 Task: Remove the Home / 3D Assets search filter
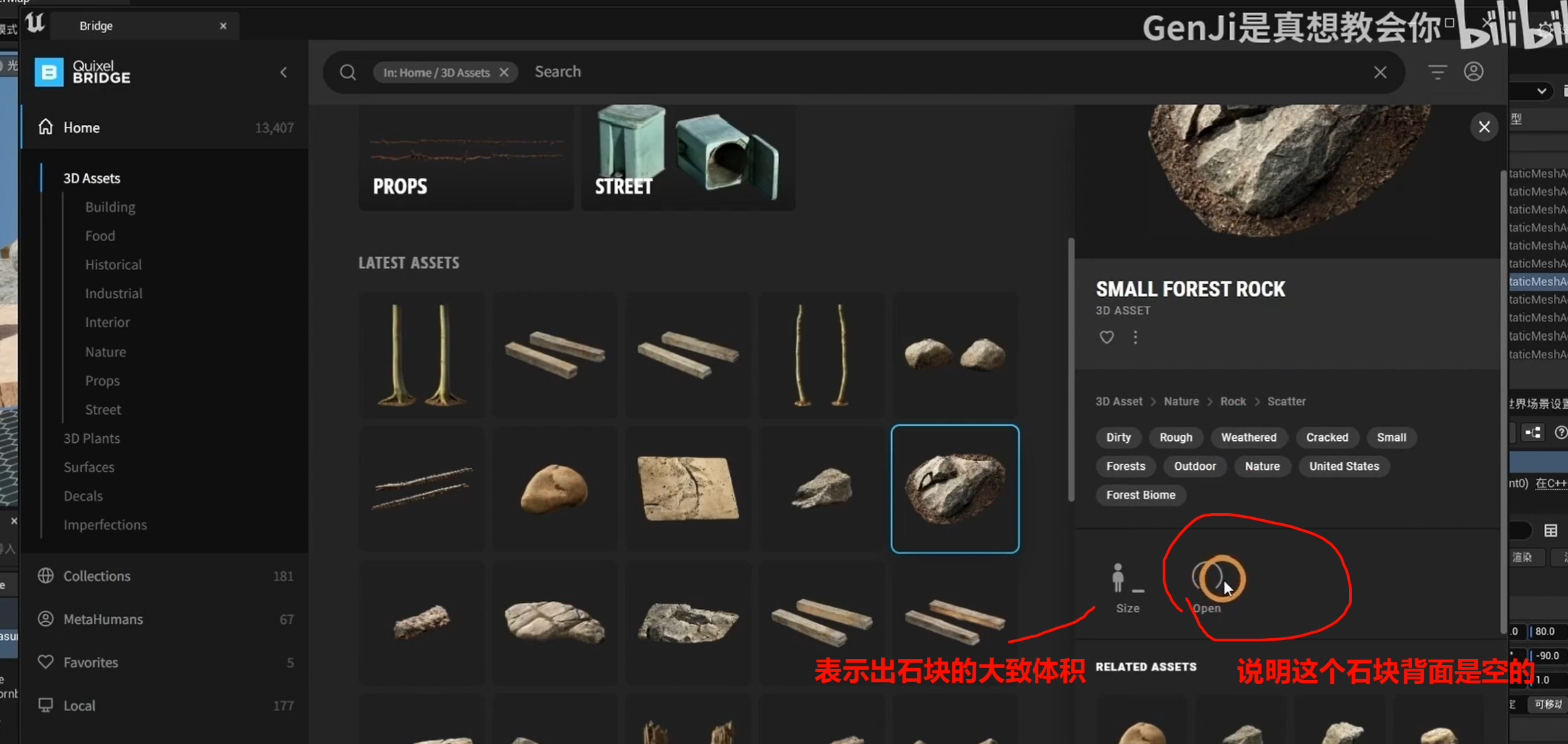tap(504, 72)
